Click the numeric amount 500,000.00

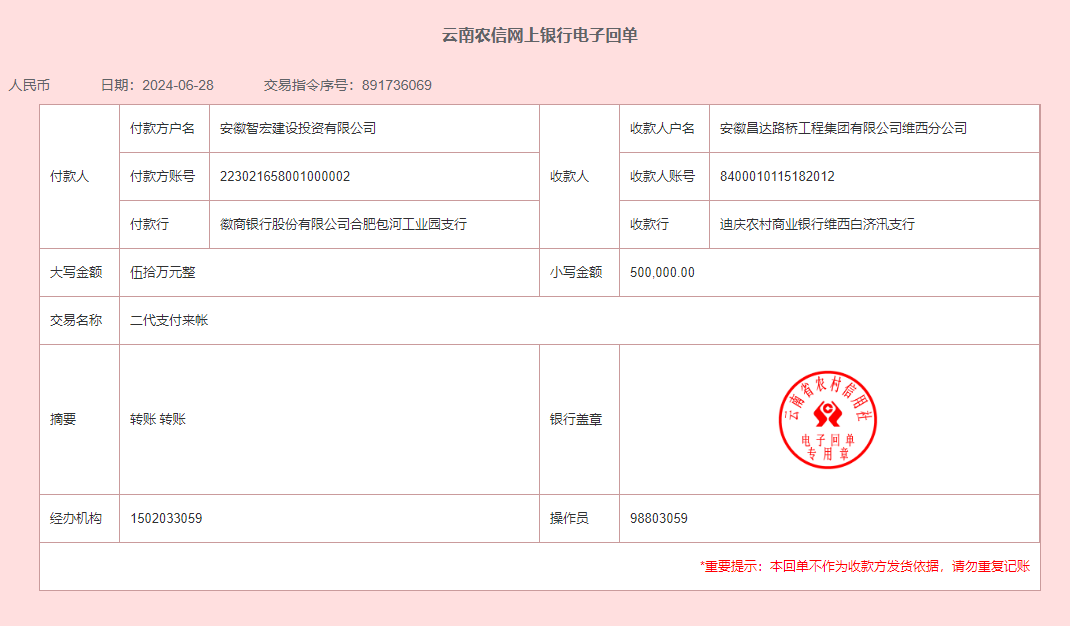tap(662, 272)
